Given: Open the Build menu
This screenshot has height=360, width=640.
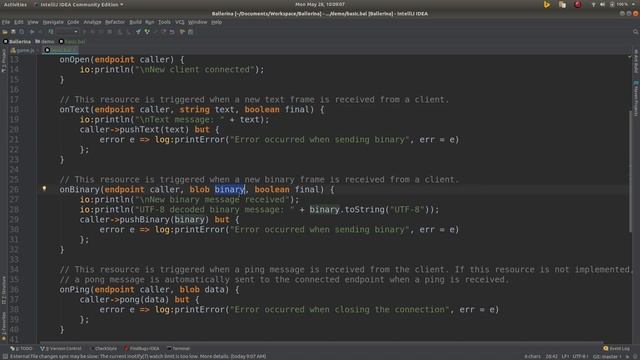Looking at the screenshot, I should (x=135, y=22).
